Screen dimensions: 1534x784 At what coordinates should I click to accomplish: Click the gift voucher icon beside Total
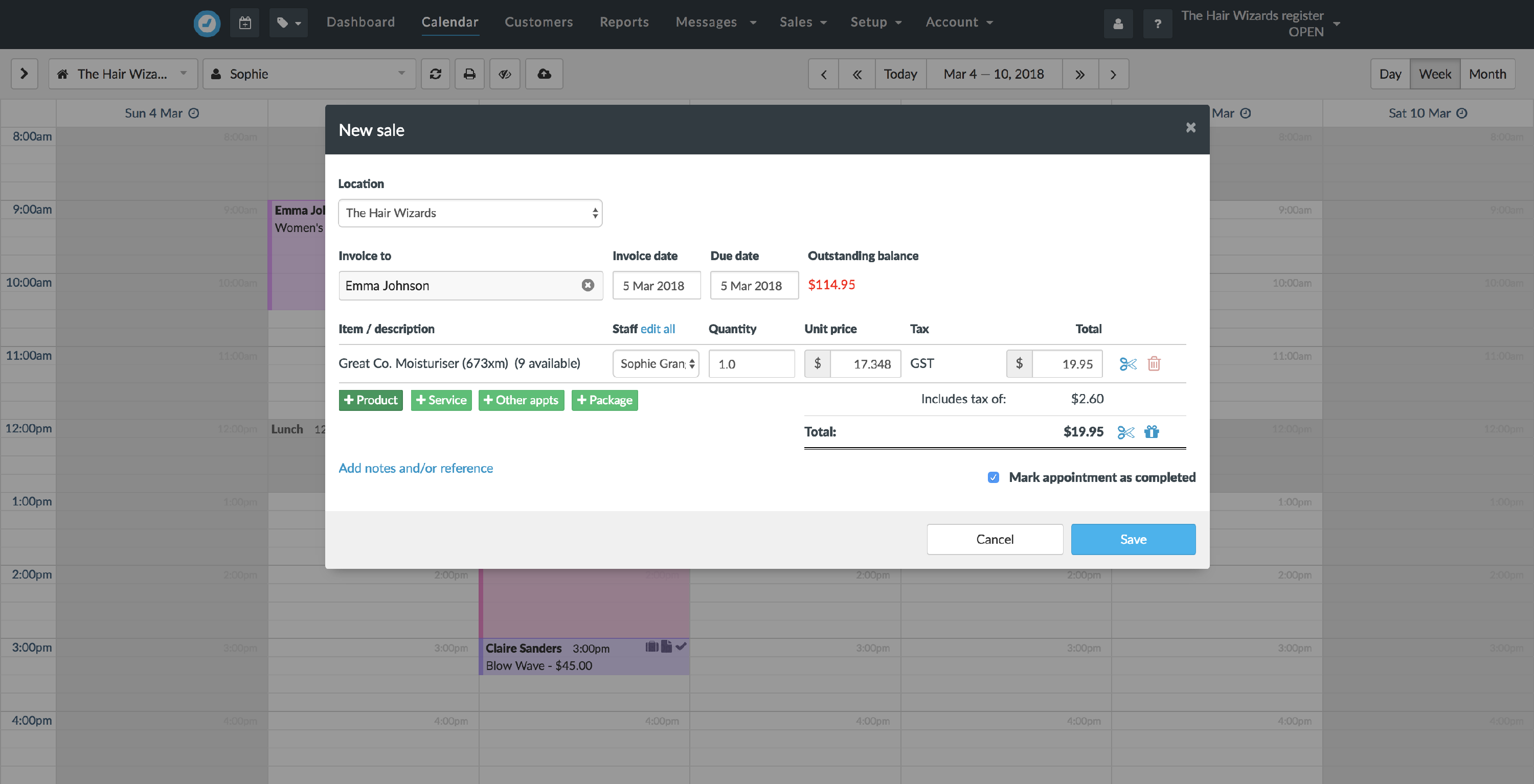tap(1151, 432)
